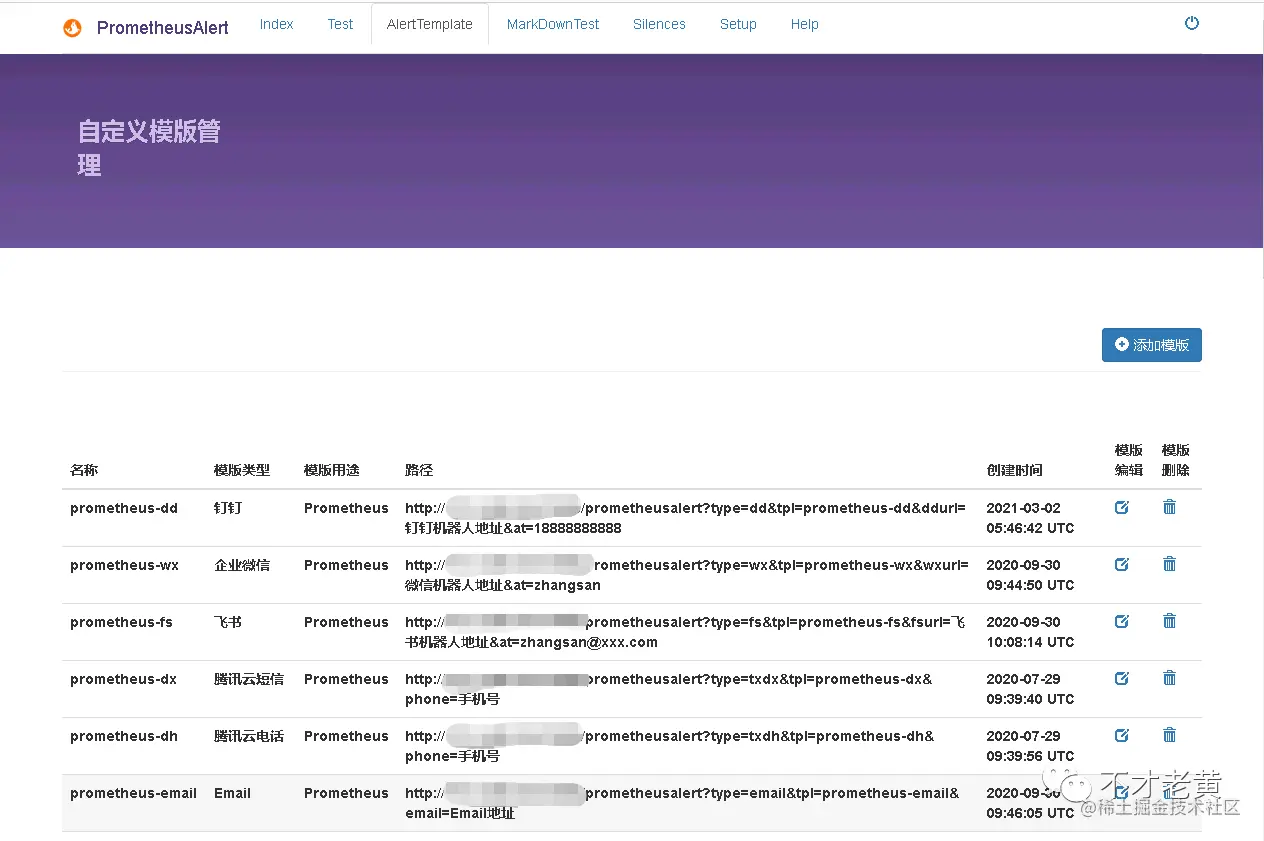Open the Test menu item
This screenshot has width=1264, height=841.
(x=340, y=24)
